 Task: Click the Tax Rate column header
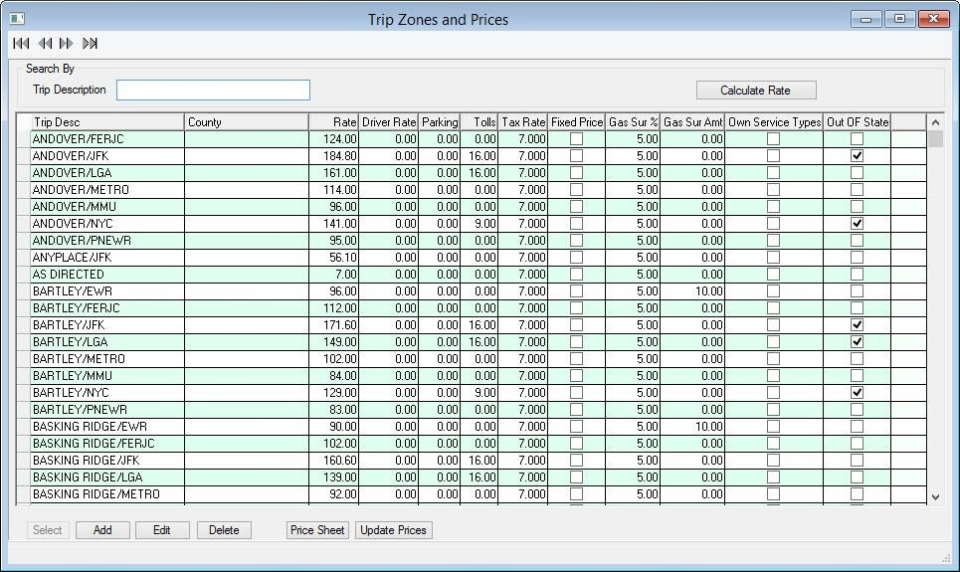click(523, 122)
